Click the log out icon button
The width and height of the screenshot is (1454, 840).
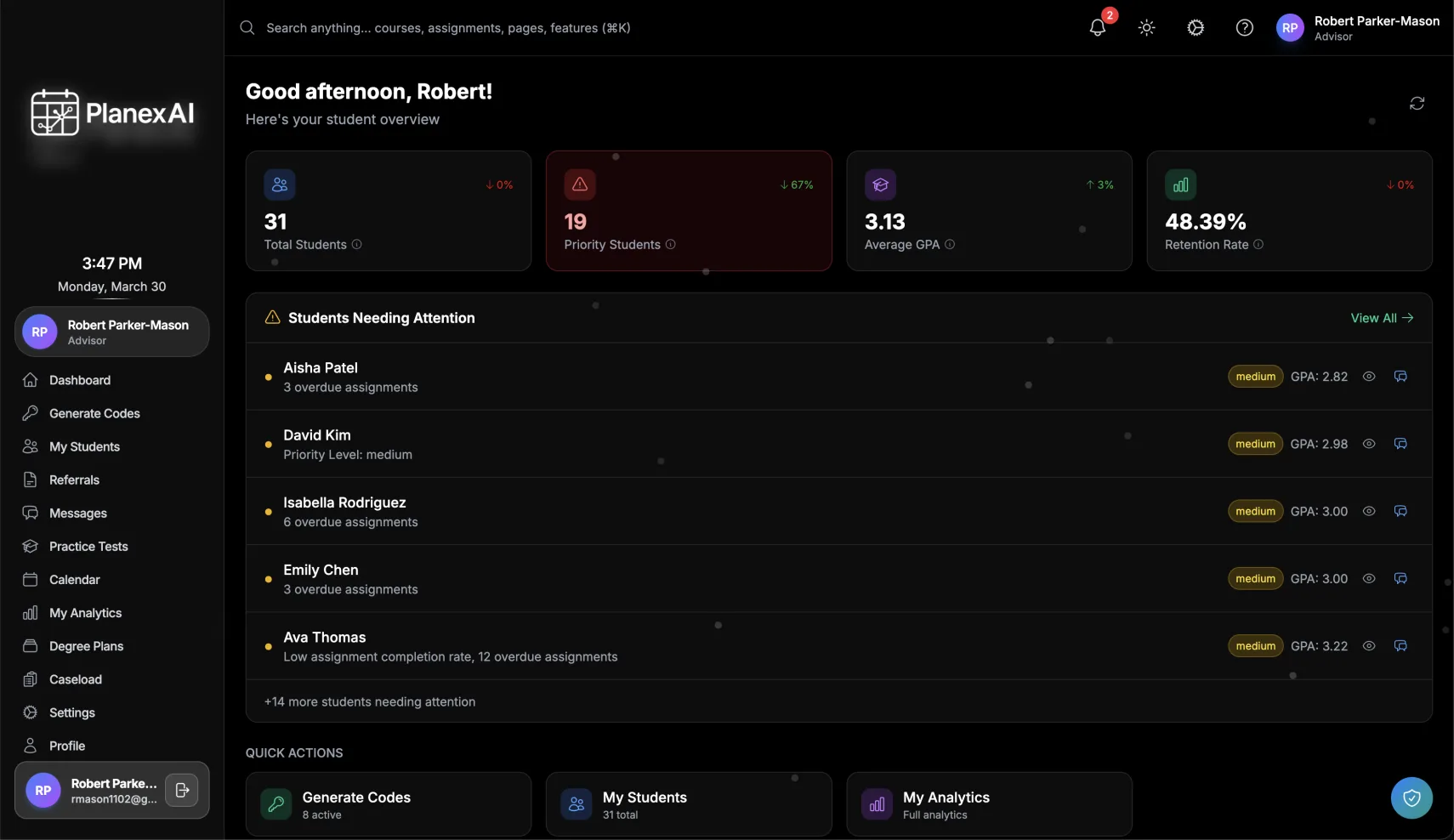(182, 790)
